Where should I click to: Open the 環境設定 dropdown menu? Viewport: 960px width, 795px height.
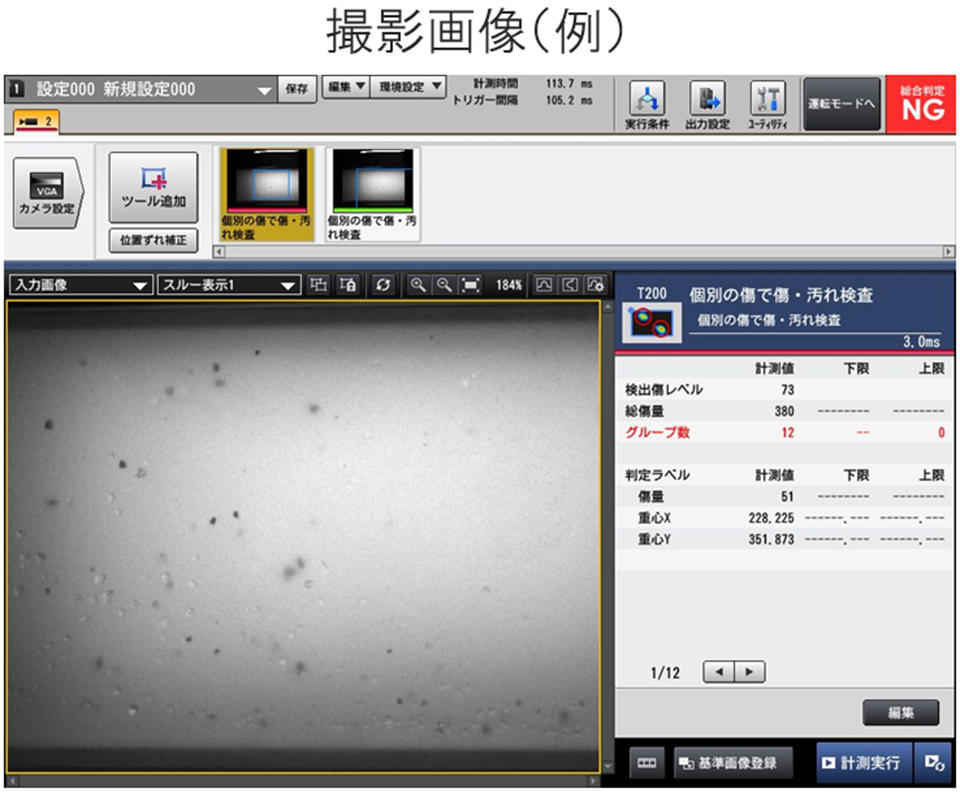pos(408,87)
